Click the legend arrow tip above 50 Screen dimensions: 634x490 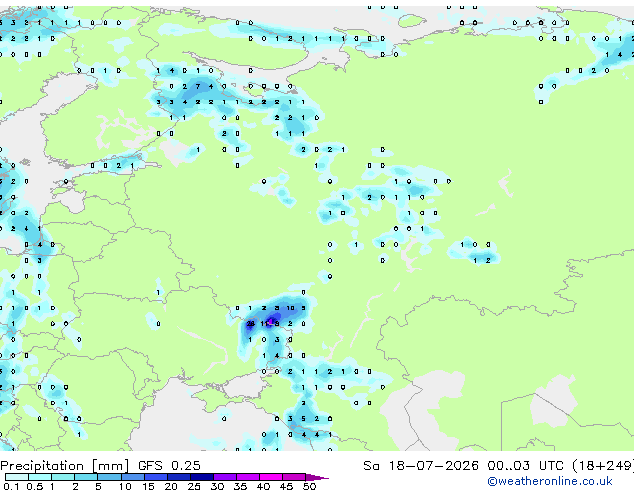click(317, 477)
